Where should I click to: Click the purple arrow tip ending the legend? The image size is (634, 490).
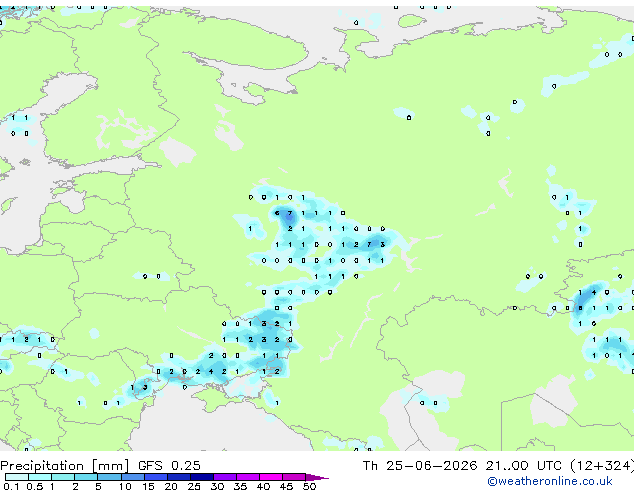(x=317, y=477)
